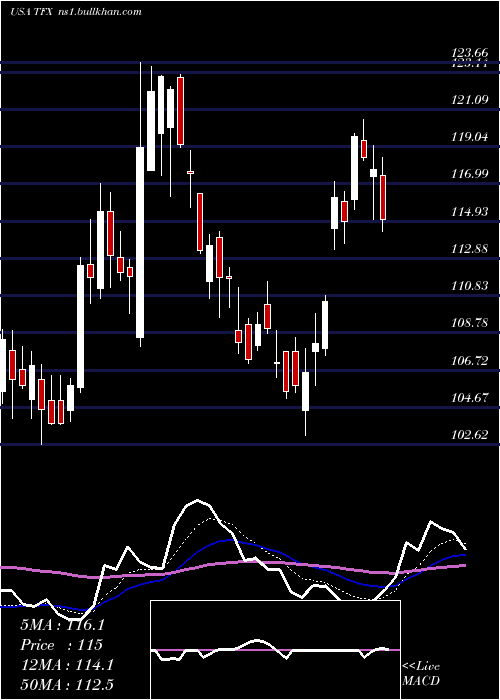Click the 106.72 price level label
This screenshot has width=500, height=700.
click(470, 360)
